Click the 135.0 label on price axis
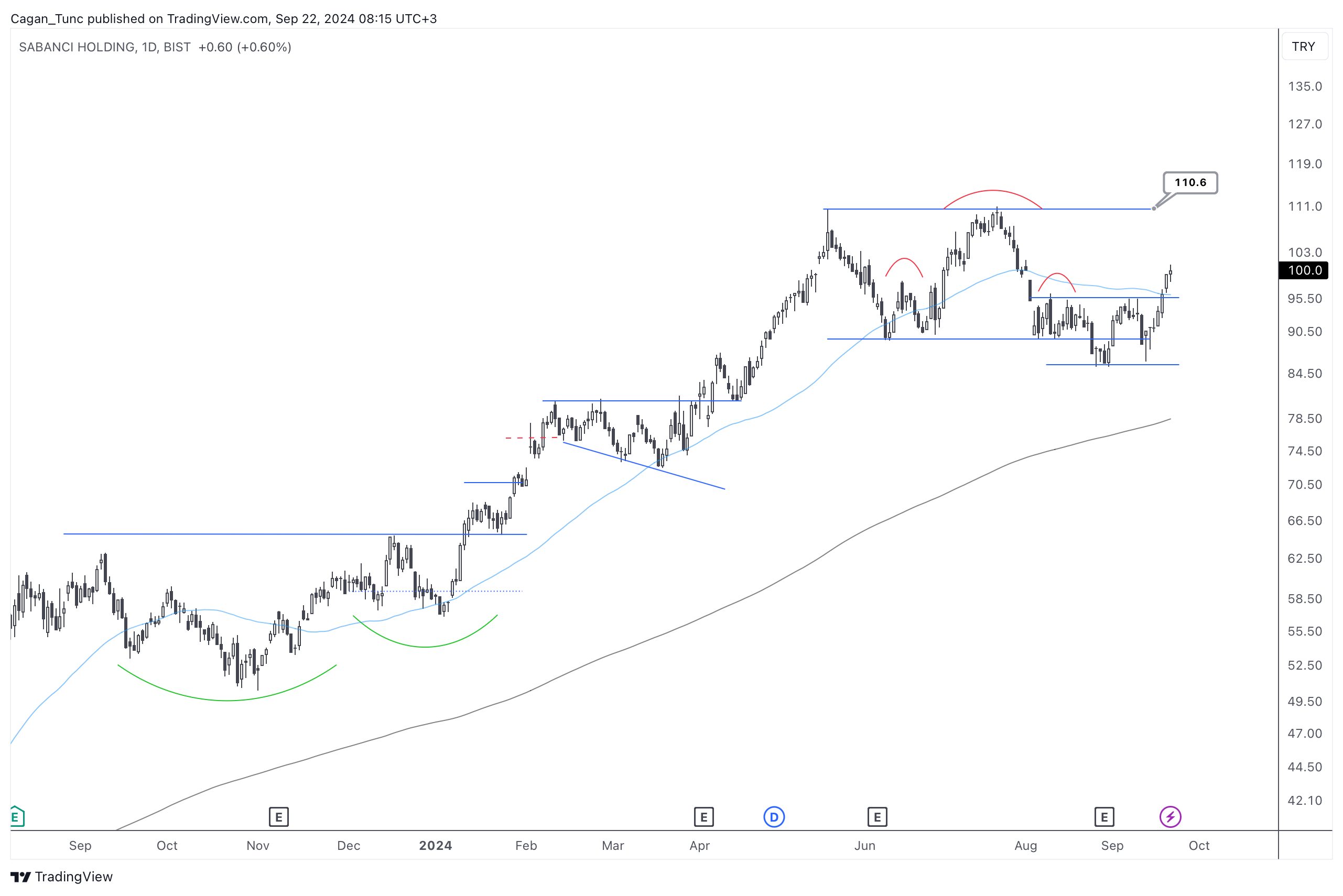 pos(1304,86)
